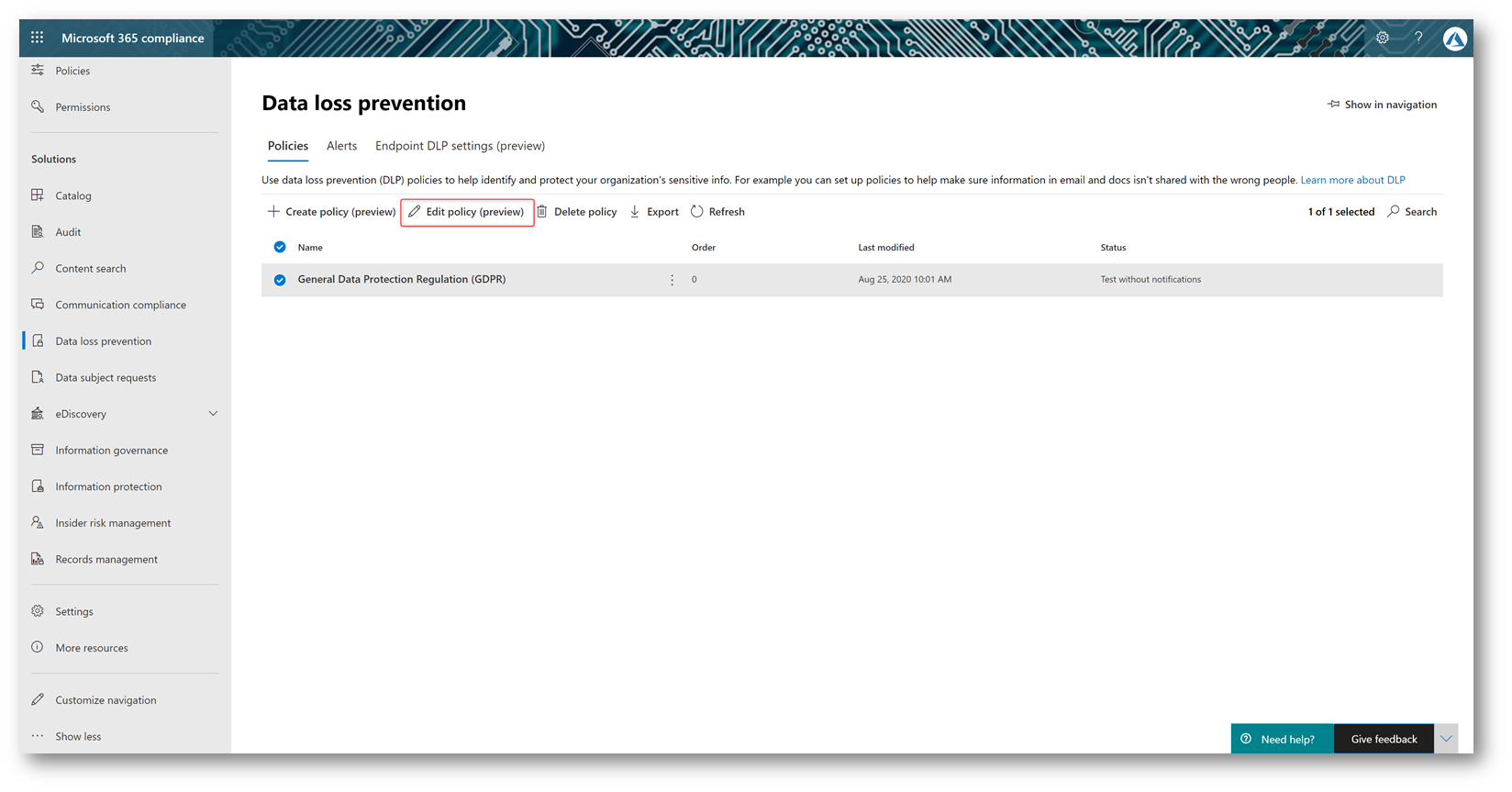Click the Export toolbar button
Image resolution: width=1512 pixels, height=792 pixels.
click(654, 212)
